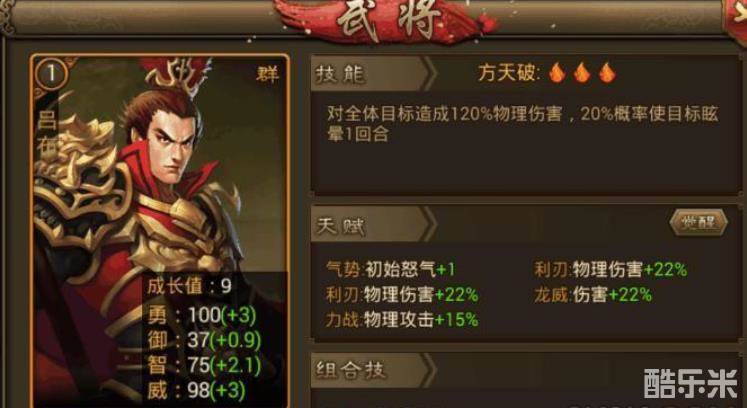Click the level 1 circle badge on card
This screenshot has height=408, width=747.
pyautogui.click(x=51, y=74)
